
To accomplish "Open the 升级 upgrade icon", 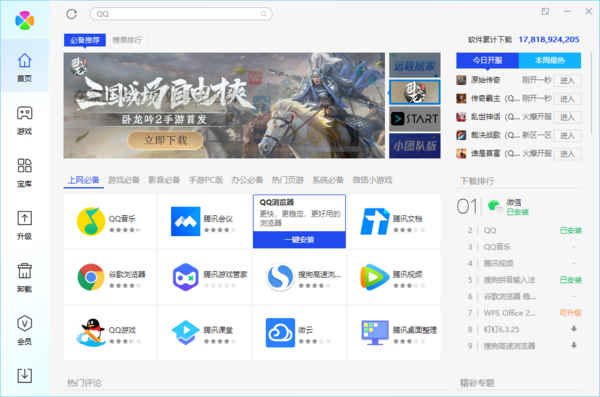I will tap(24, 219).
